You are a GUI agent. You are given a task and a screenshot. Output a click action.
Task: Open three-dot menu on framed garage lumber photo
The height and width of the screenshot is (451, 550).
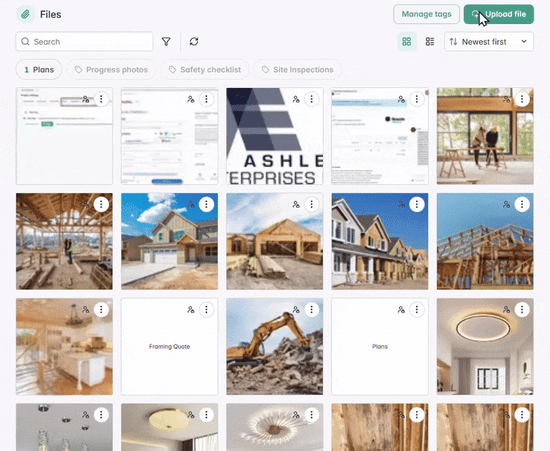(x=311, y=204)
